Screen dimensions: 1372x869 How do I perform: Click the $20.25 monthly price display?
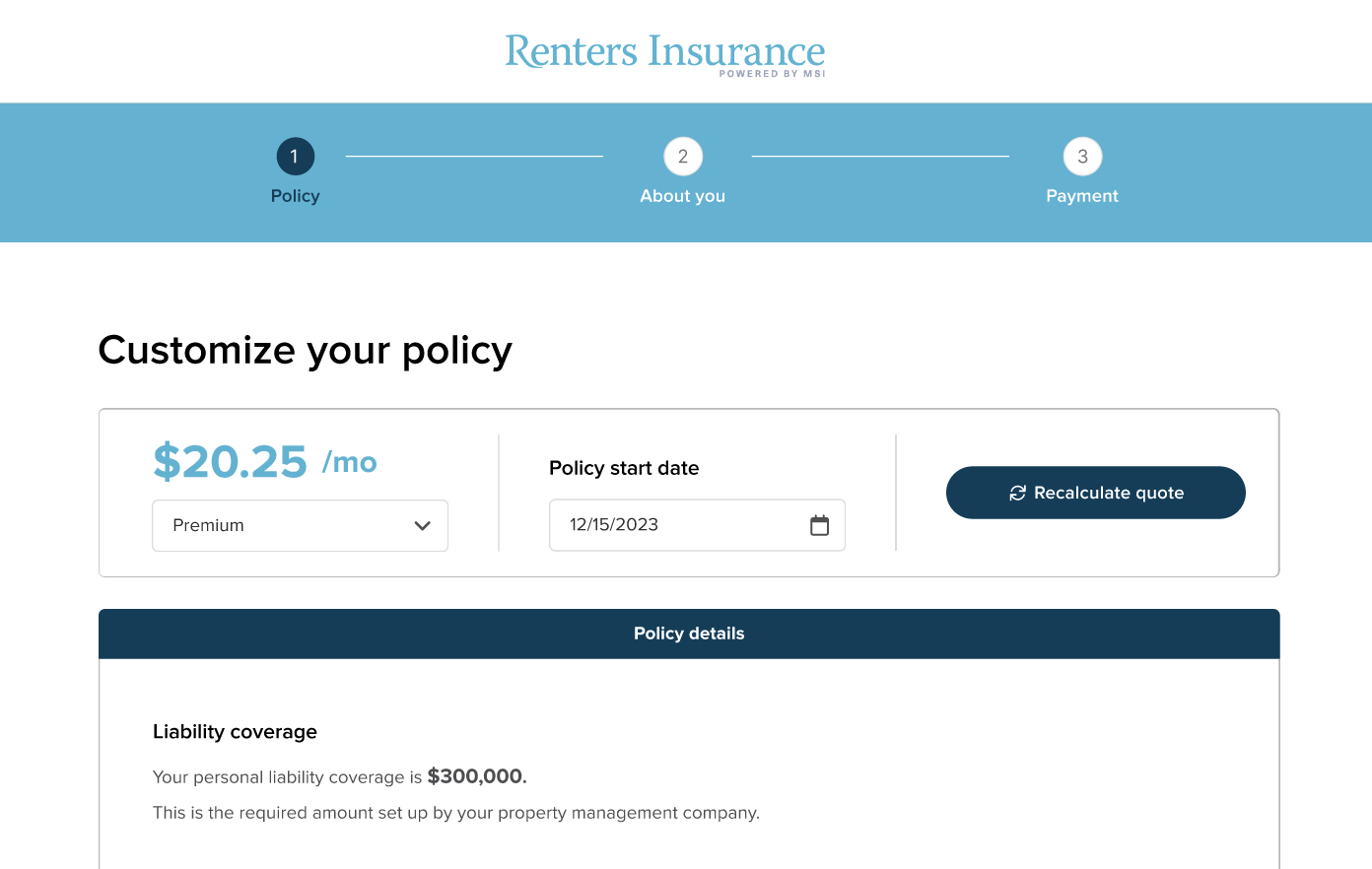(x=231, y=461)
